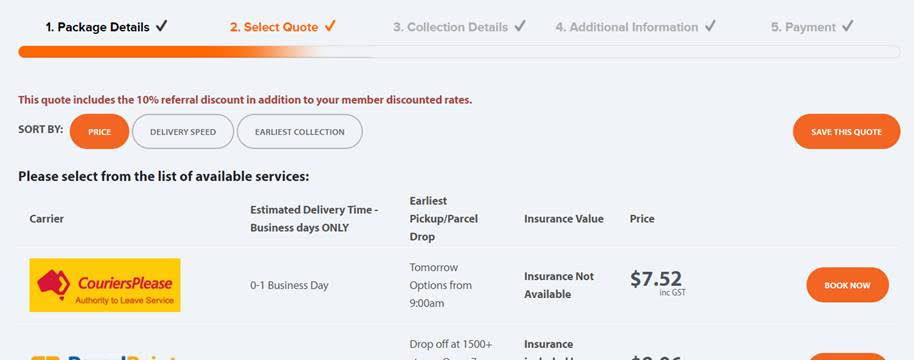
Task: Go to the Package Details step
Action: 98,27
